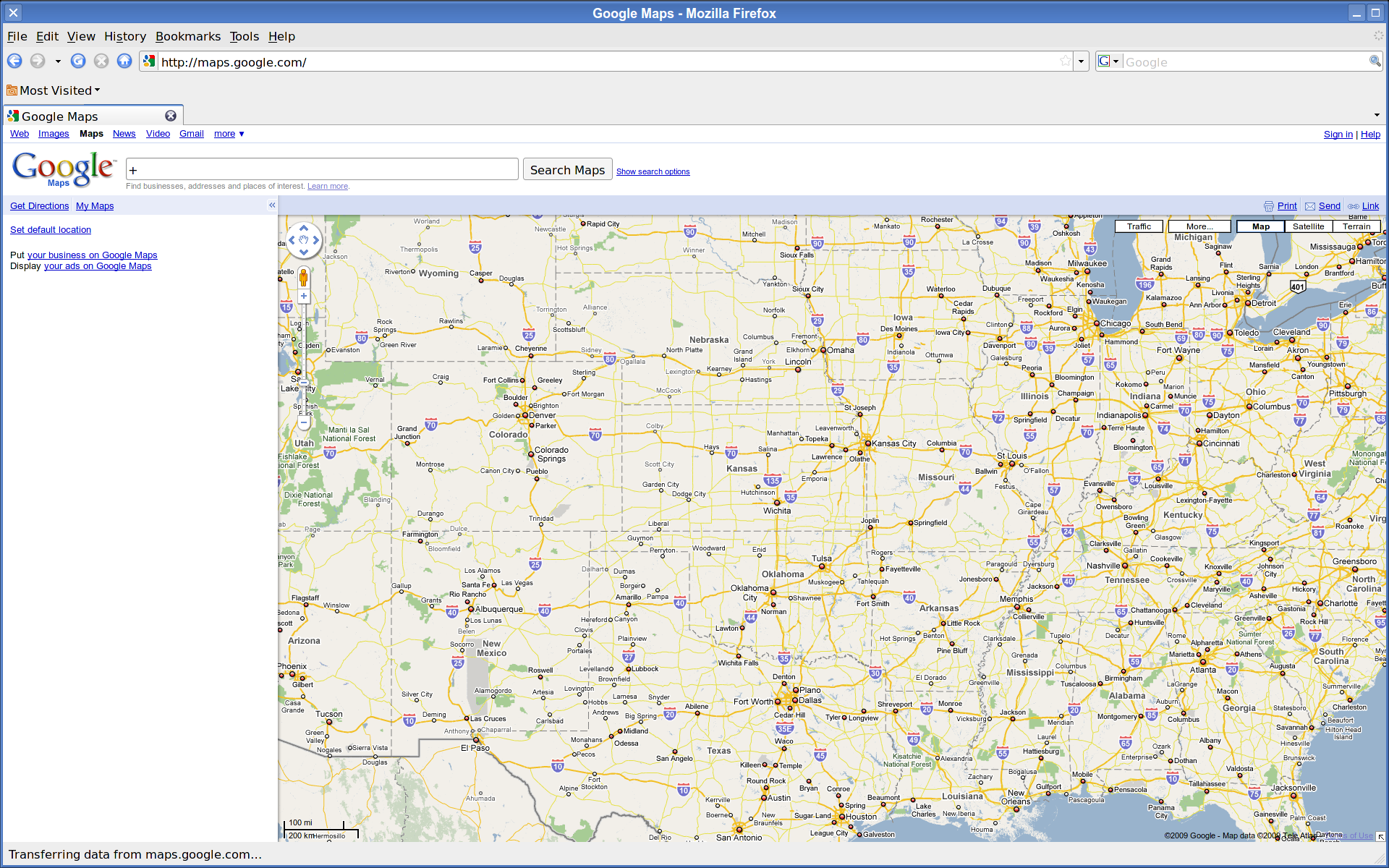The height and width of the screenshot is (868, 1389).
Task: Zoom in with the plus button
Action: pyautogui.click(x=304, y=296)
